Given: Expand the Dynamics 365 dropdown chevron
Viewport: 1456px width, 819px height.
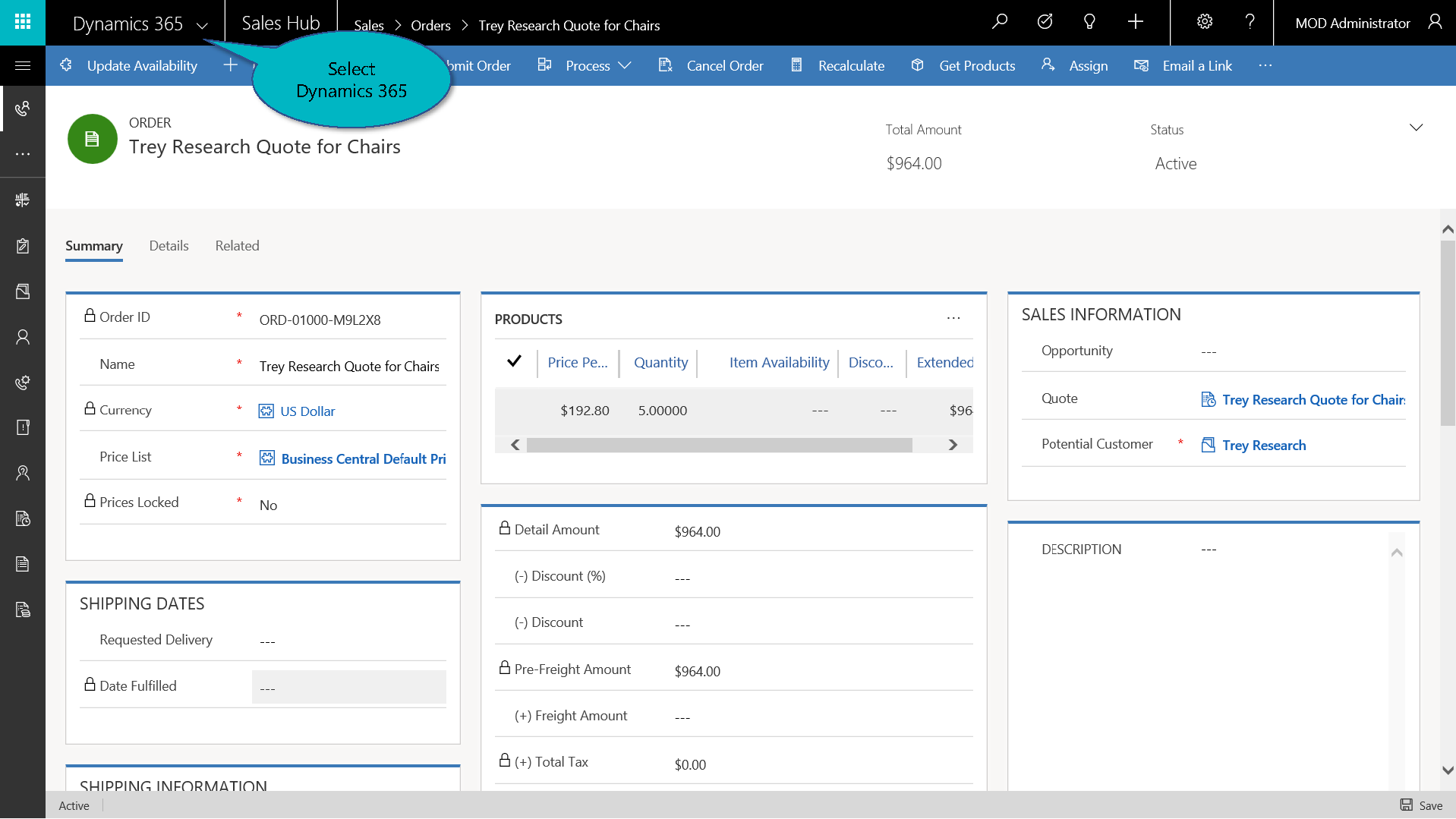Looking at the screenshot, I should tap(202, 25).
